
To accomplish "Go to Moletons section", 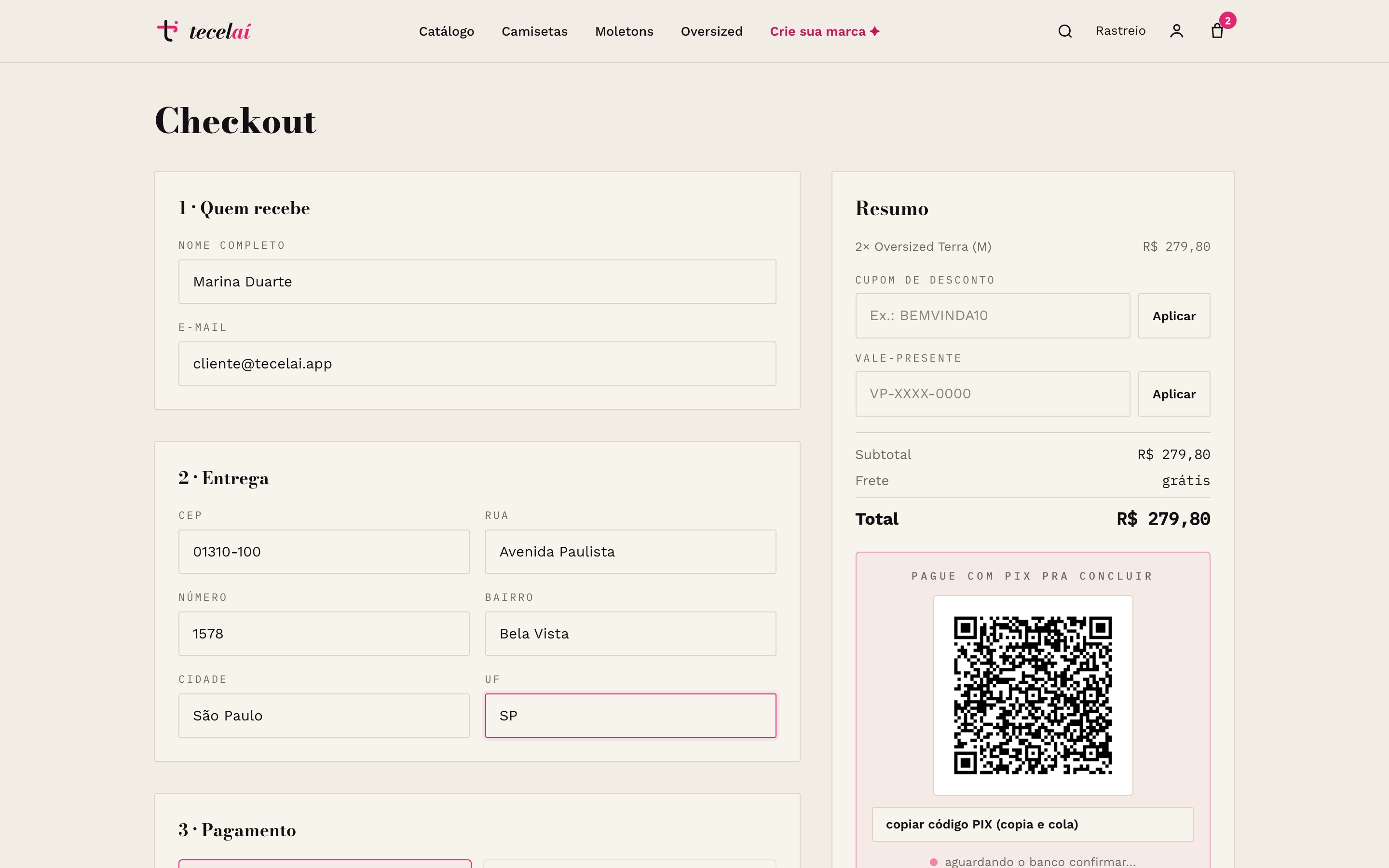I will click(x=624, y=31).
